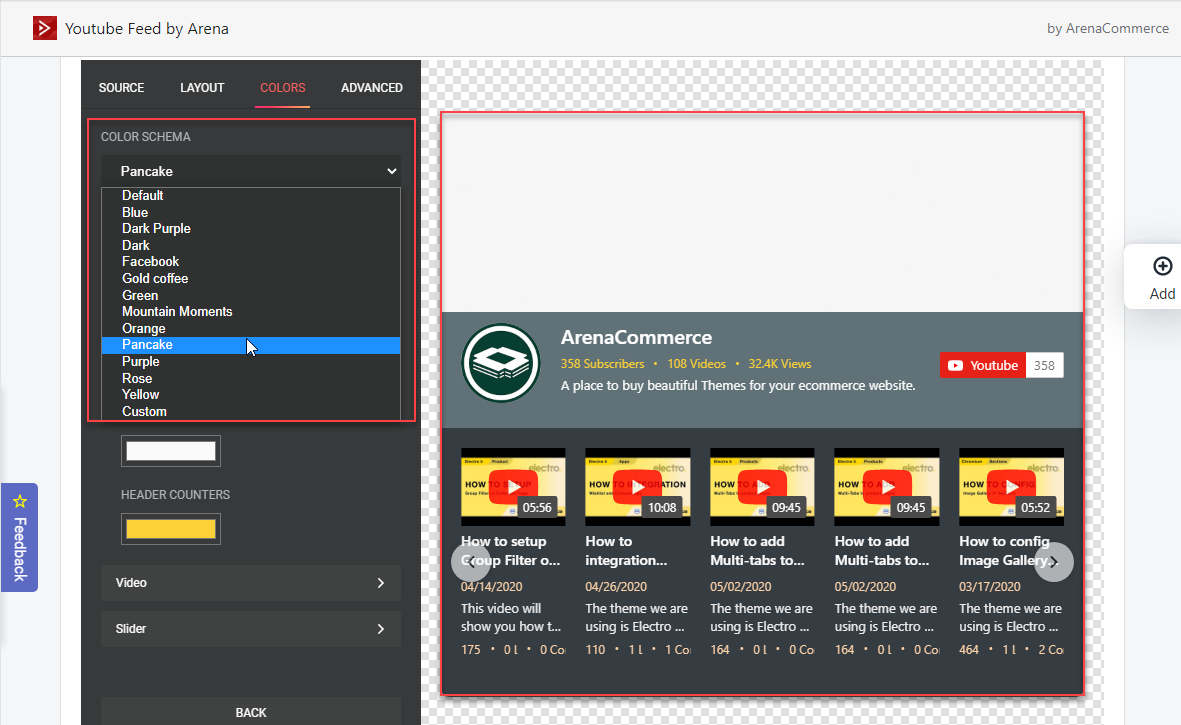This screenshot has width=1181, height=725.
Task: Choose the Blue color schema option
Action: coord(251,212)
